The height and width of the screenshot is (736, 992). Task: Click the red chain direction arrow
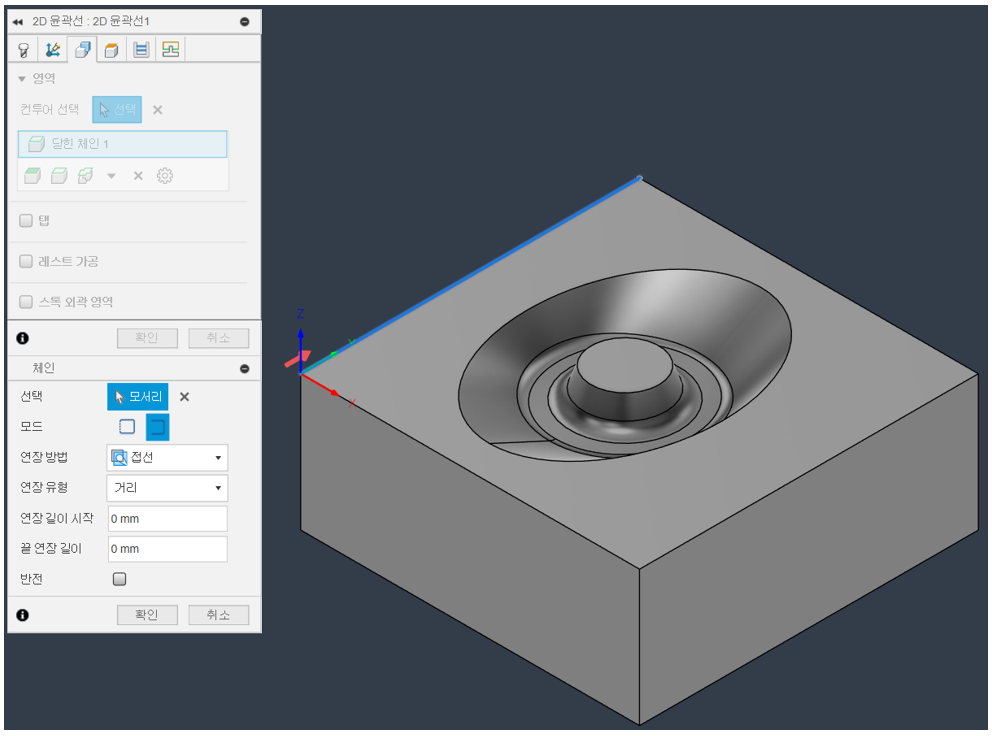[x=297, y=359]
